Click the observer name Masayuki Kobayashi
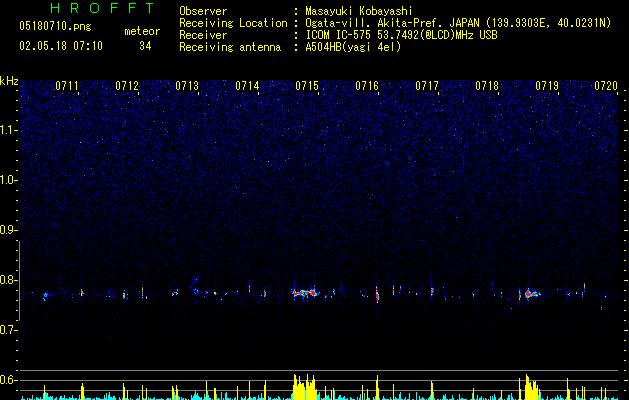Screen dimensions: 629x400 [359, 11]
